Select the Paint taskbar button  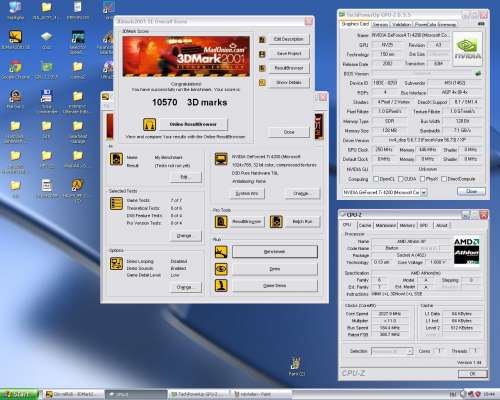(x=260, y=394)
